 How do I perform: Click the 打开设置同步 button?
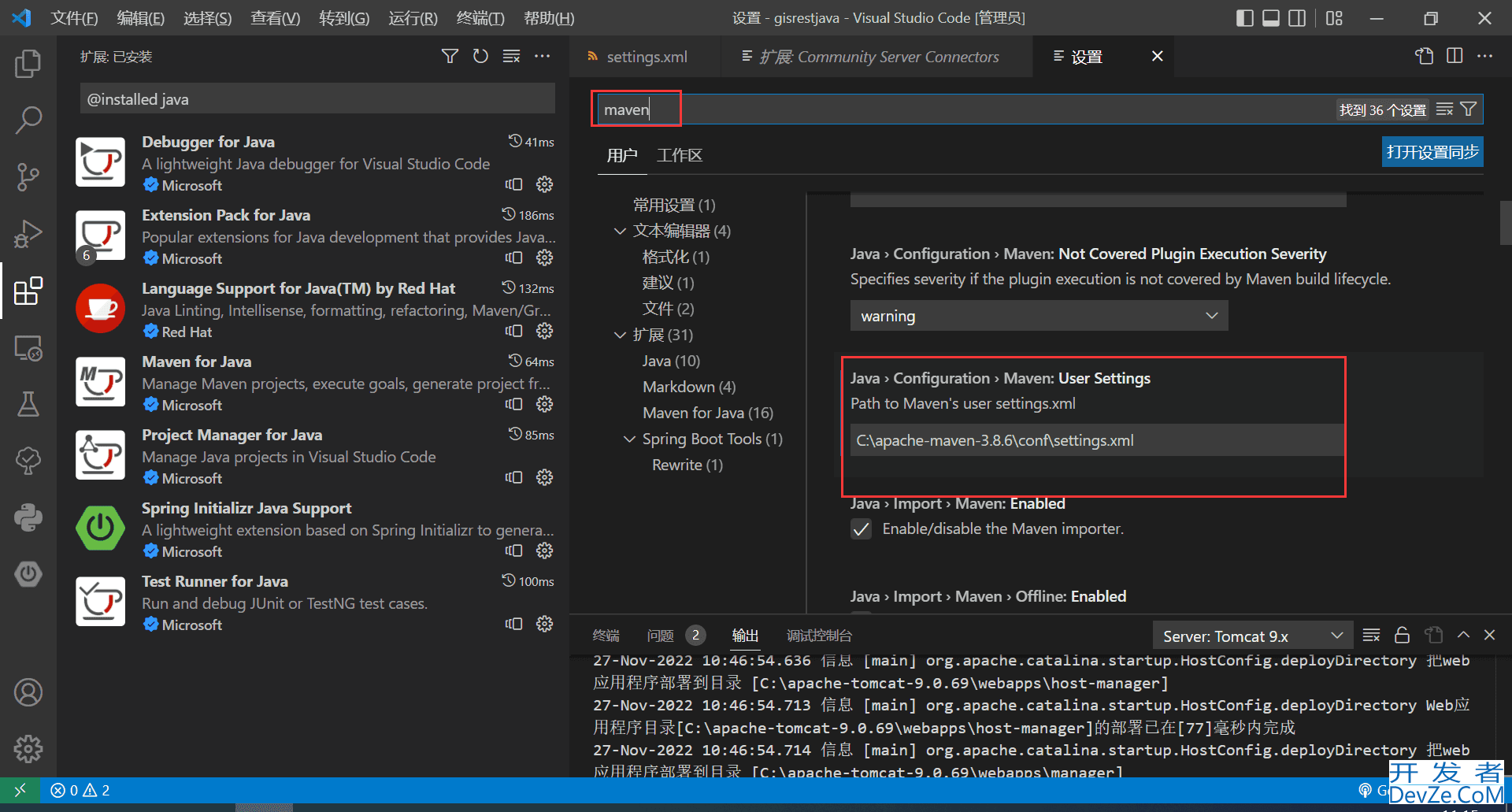coord(1432,152)
